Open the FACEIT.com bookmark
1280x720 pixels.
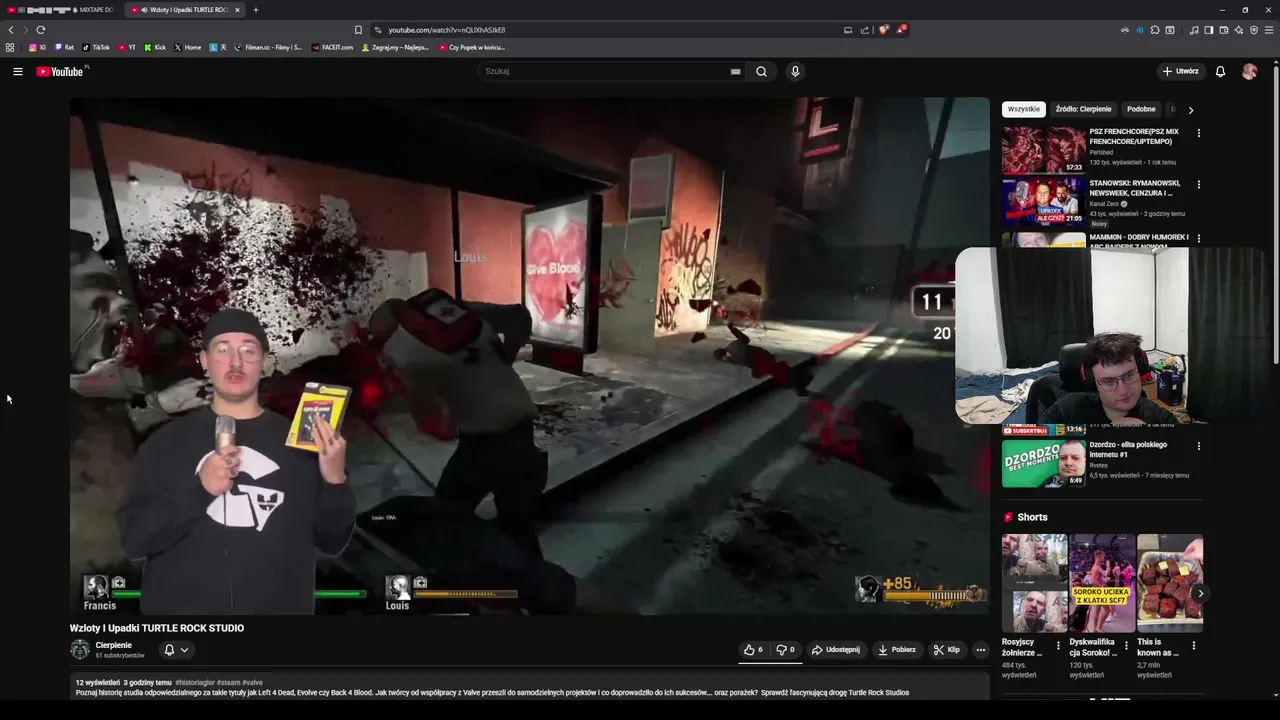(332, 47)
